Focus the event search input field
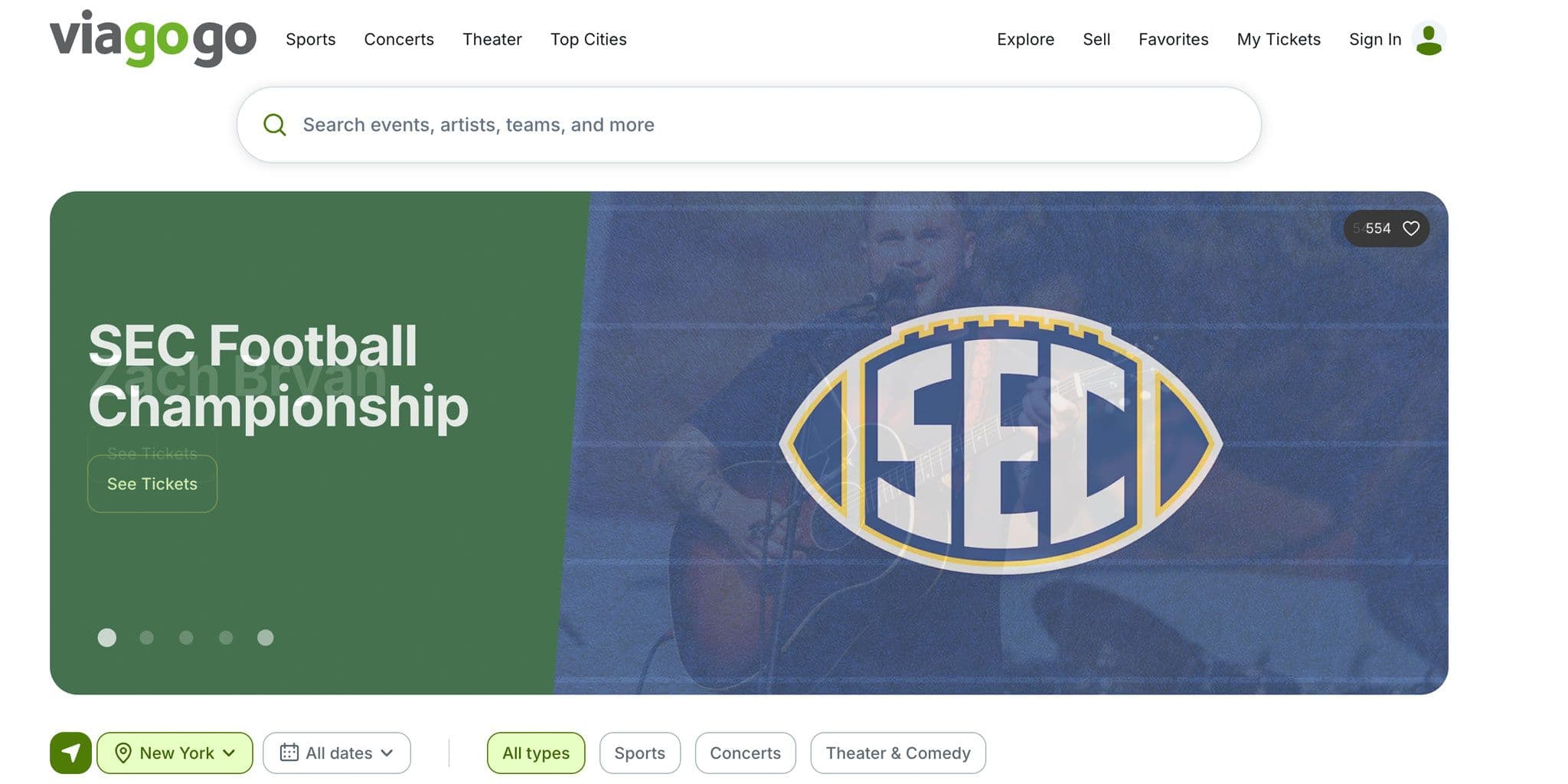The image size is (1568, 784). point(766,125)
